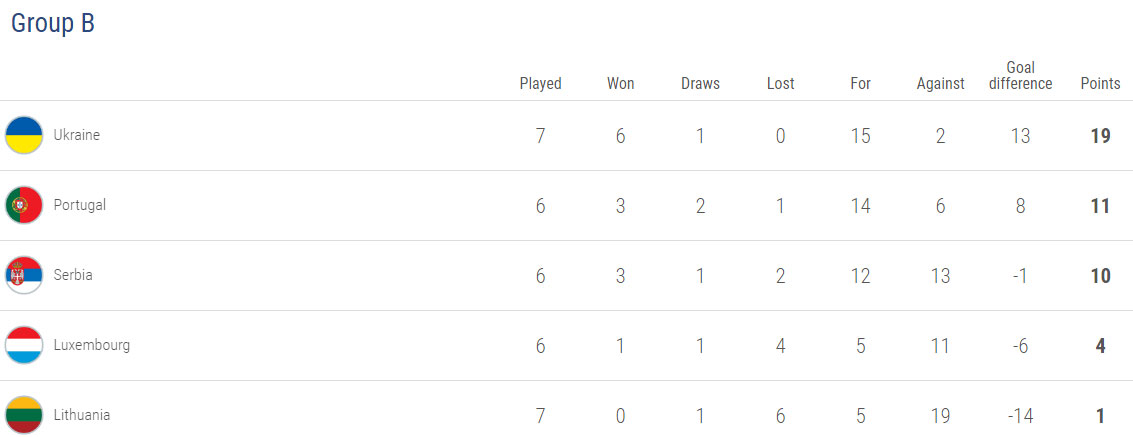Click the Draws column header
This screenshot has height=437, width=1133.
click(700, 84)
